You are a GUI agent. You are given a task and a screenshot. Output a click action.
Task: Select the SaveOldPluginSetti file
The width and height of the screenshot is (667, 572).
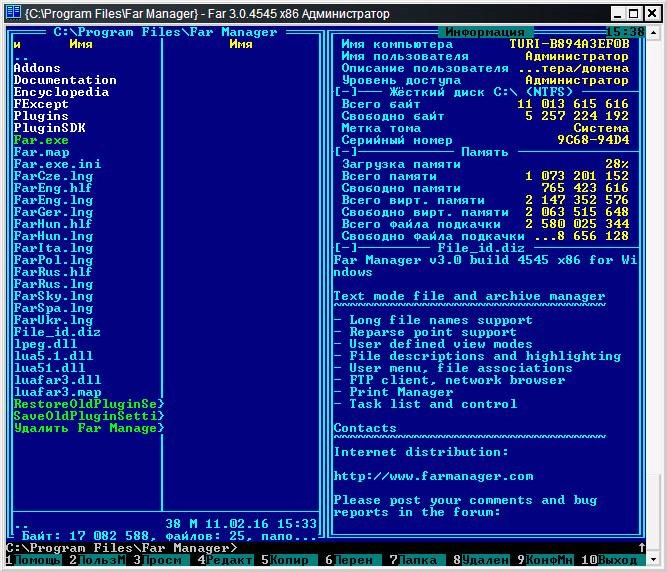[88, 416]
